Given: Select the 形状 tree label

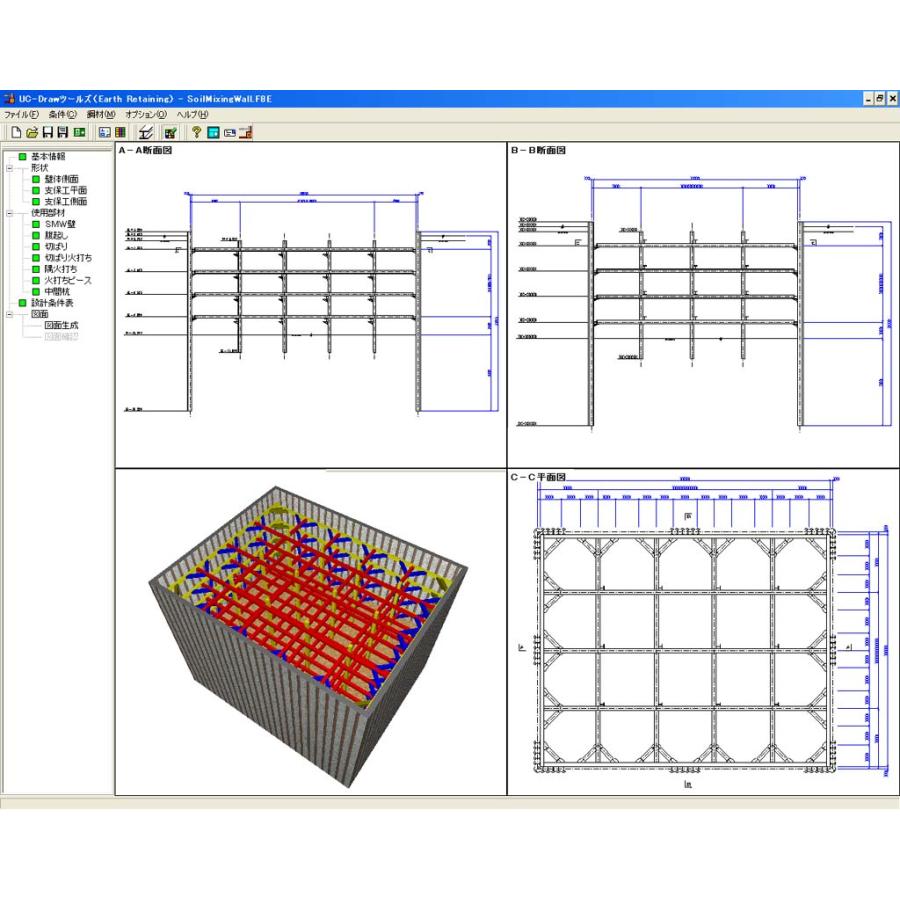Looking at the screenshot, I should 40,168.
